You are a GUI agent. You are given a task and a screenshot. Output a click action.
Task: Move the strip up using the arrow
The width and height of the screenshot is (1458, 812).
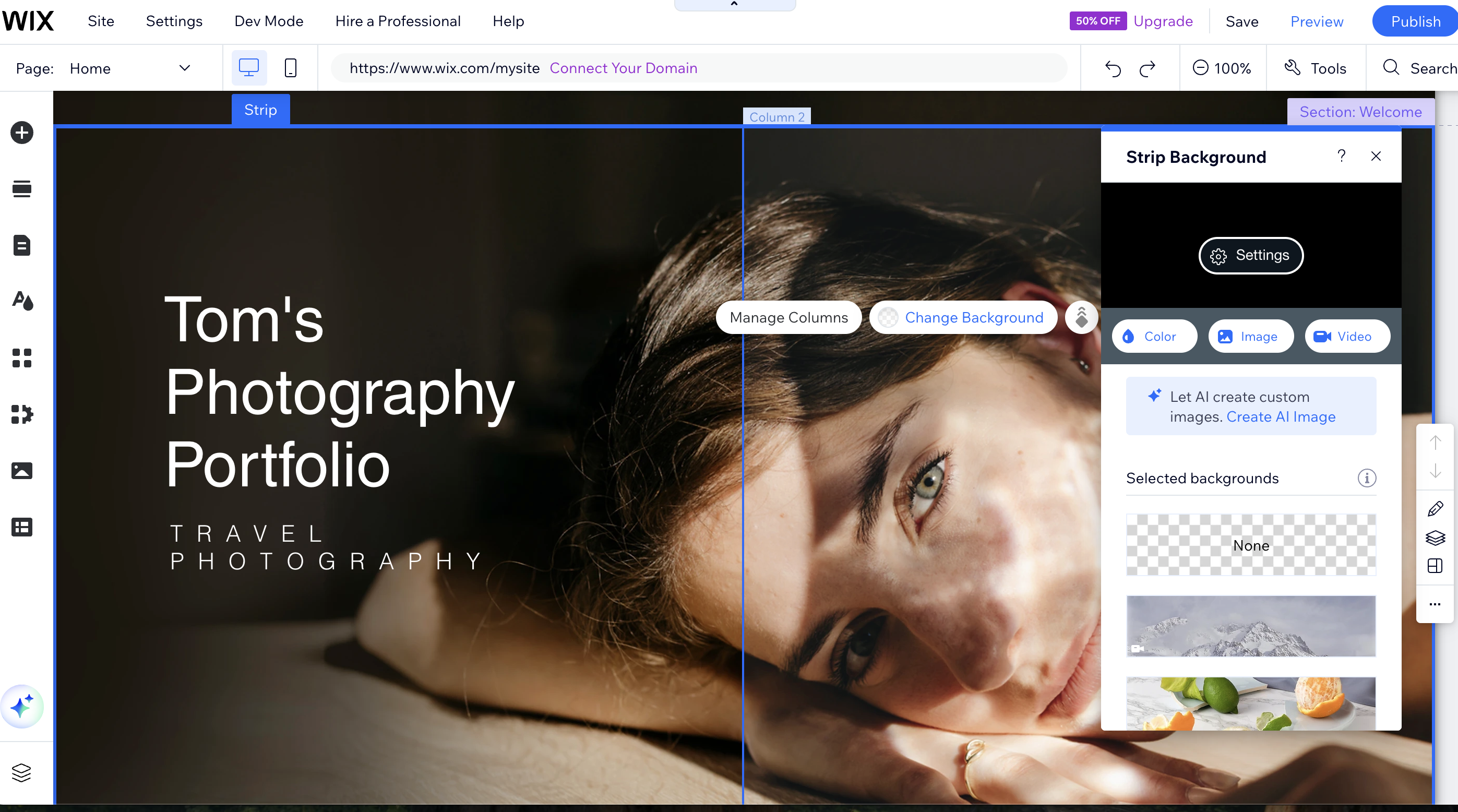[1436, 443]
